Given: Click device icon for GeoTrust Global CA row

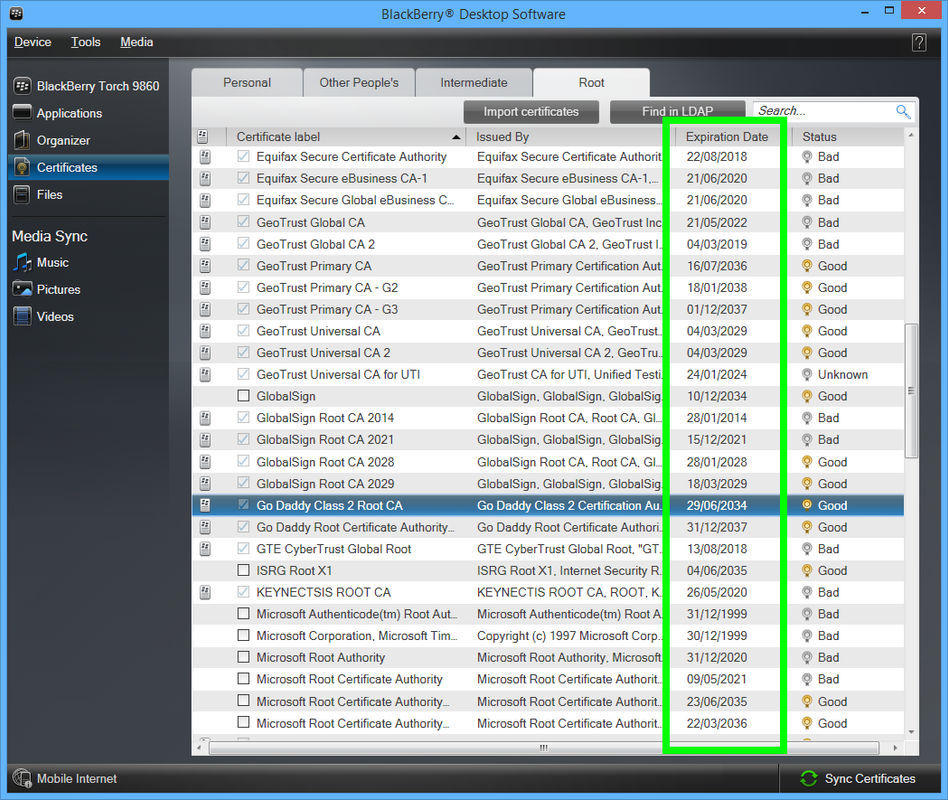Looking at the screenshot, I should [205, 223].
